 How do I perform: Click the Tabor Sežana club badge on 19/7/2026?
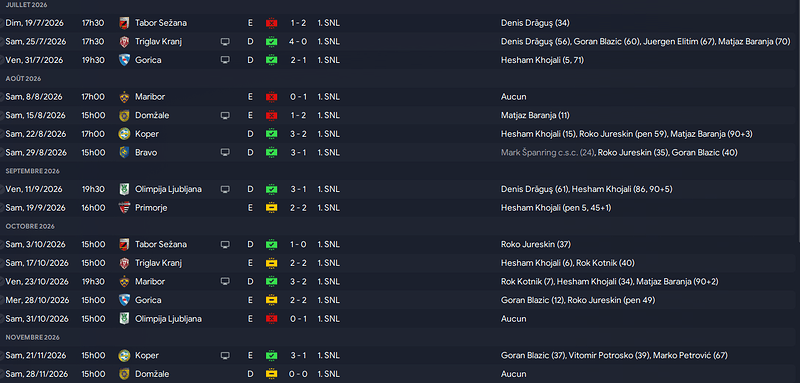[124, 23]
